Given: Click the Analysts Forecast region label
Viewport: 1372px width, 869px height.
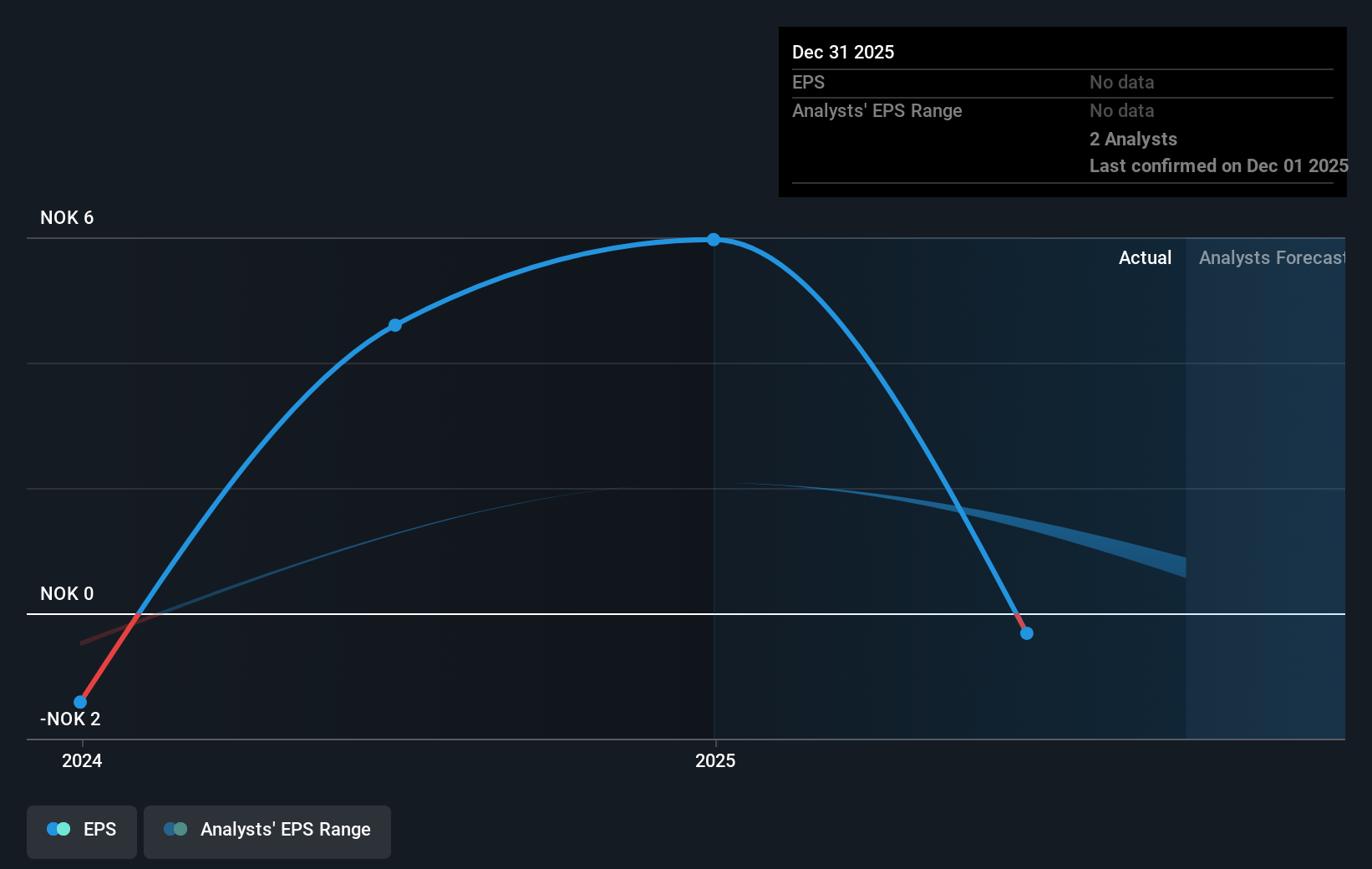Looking at the screenshot, I should coord(1271,258).
